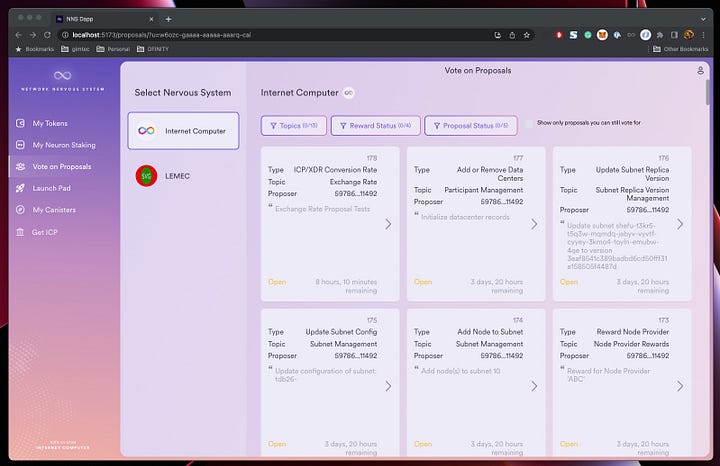Open the account user menu icon
The height and width of the screenshot is (466, 720).
pyautogui.click(x=700, y=70)
